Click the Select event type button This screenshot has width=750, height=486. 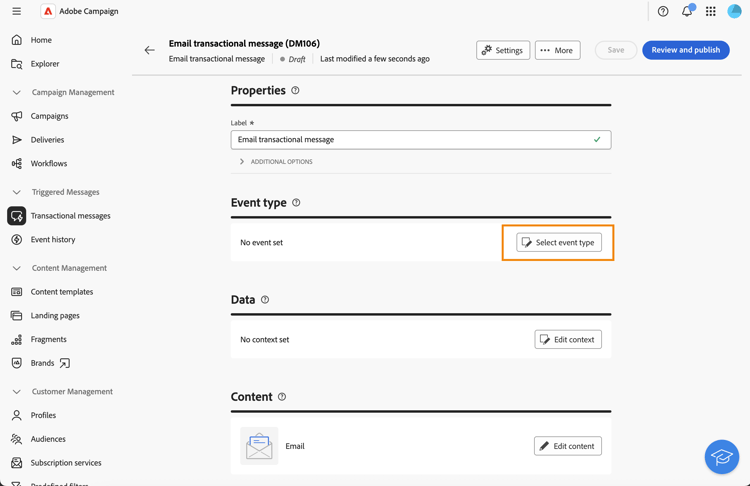click(559, 242)
